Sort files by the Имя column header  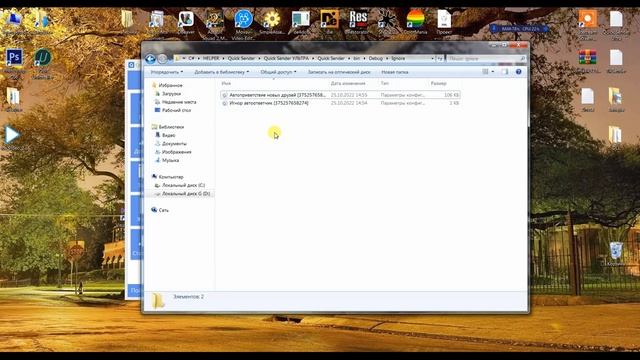[x=226, y=83]
